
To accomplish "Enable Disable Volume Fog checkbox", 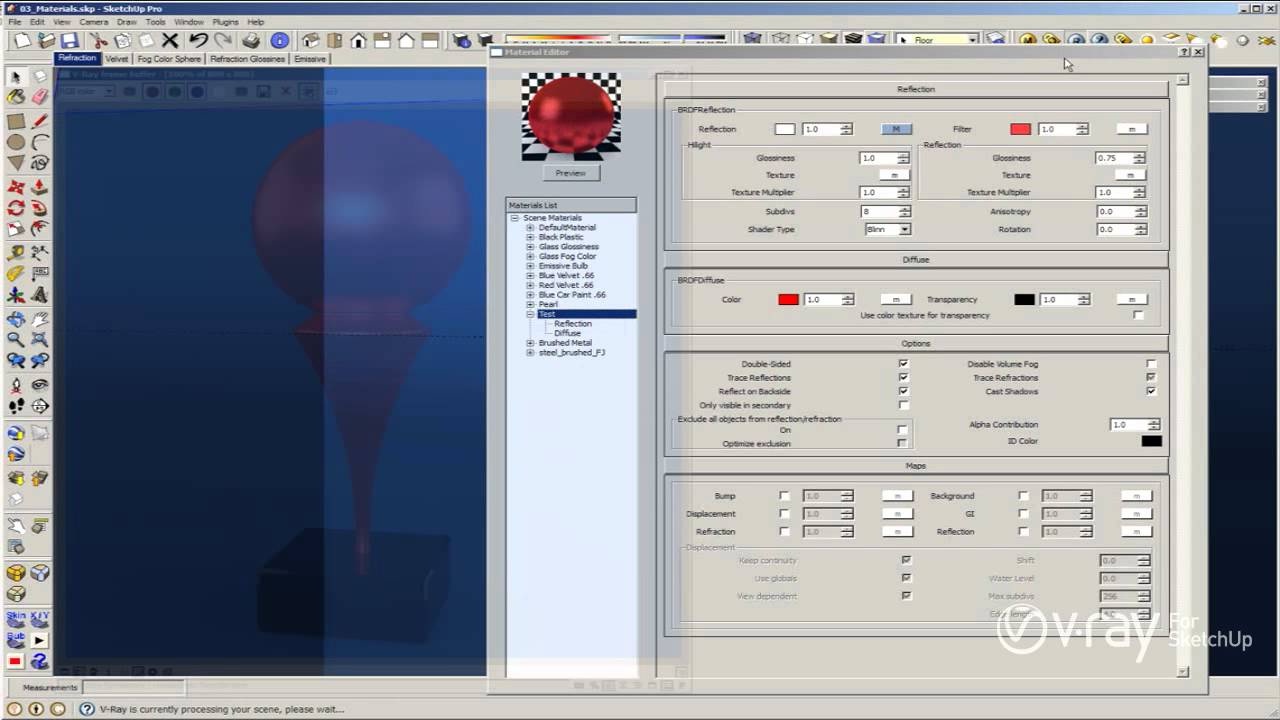I will (x=1151, y=364).
